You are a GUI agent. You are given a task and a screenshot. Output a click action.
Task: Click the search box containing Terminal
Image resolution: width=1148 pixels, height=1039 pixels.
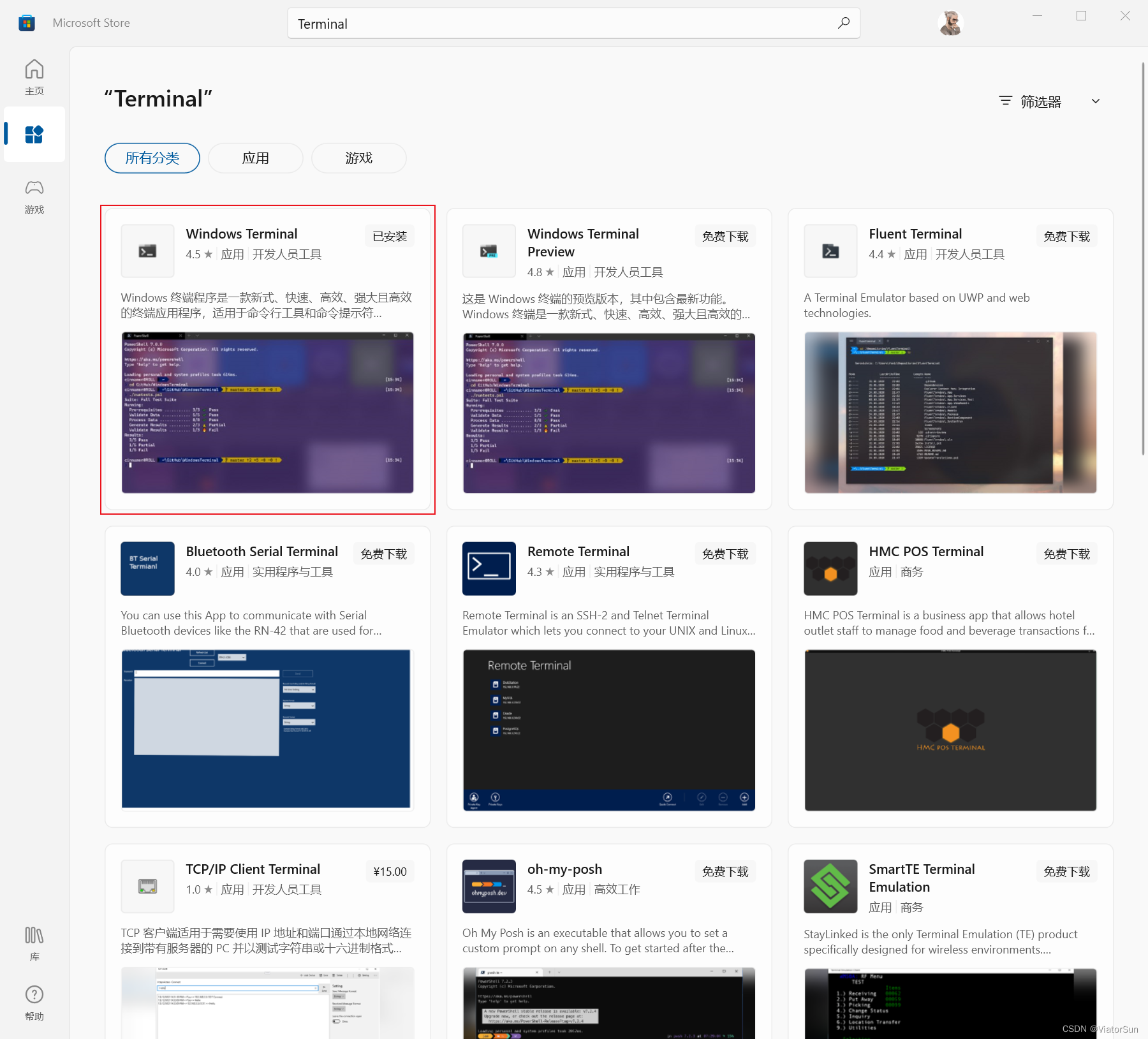[573, 24]
